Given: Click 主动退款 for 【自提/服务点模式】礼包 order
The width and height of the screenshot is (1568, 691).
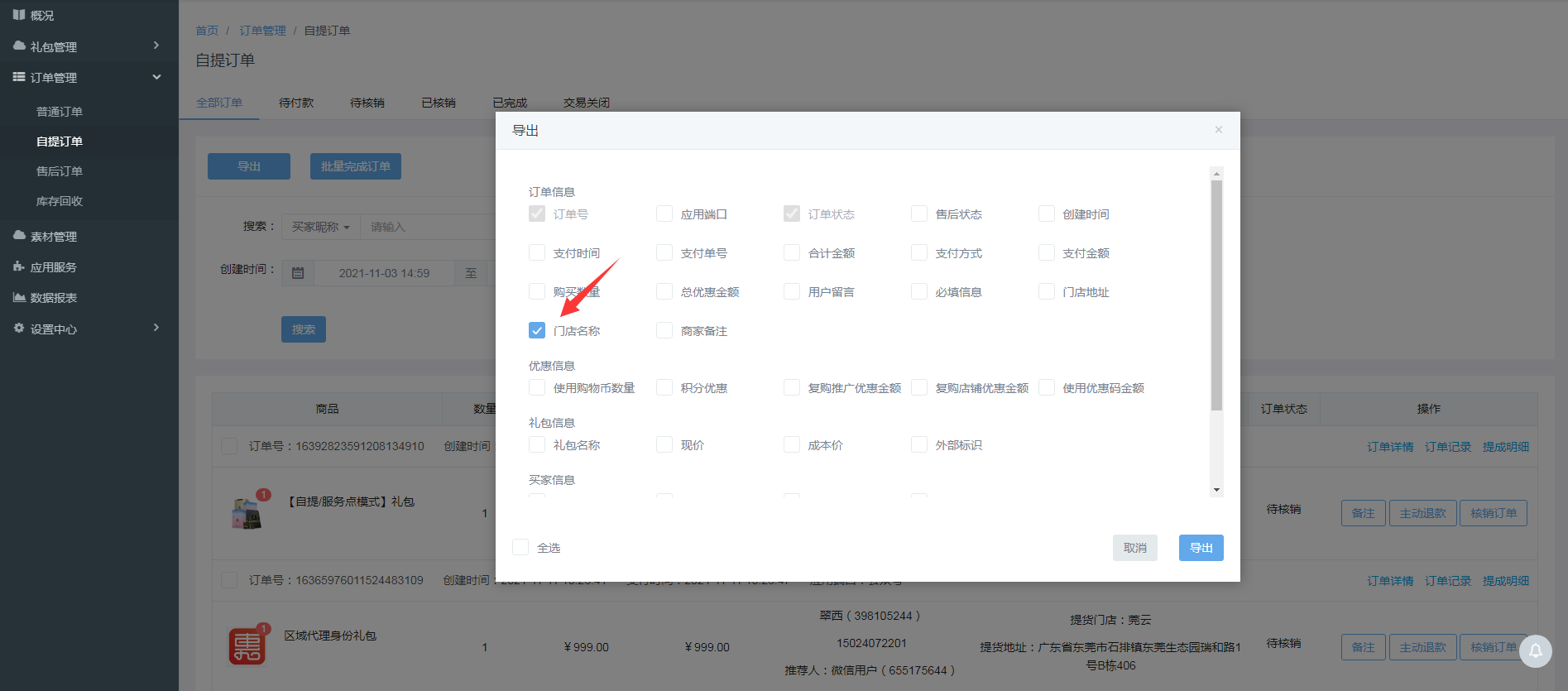Looking at the screenshot, I should 1422,513.
